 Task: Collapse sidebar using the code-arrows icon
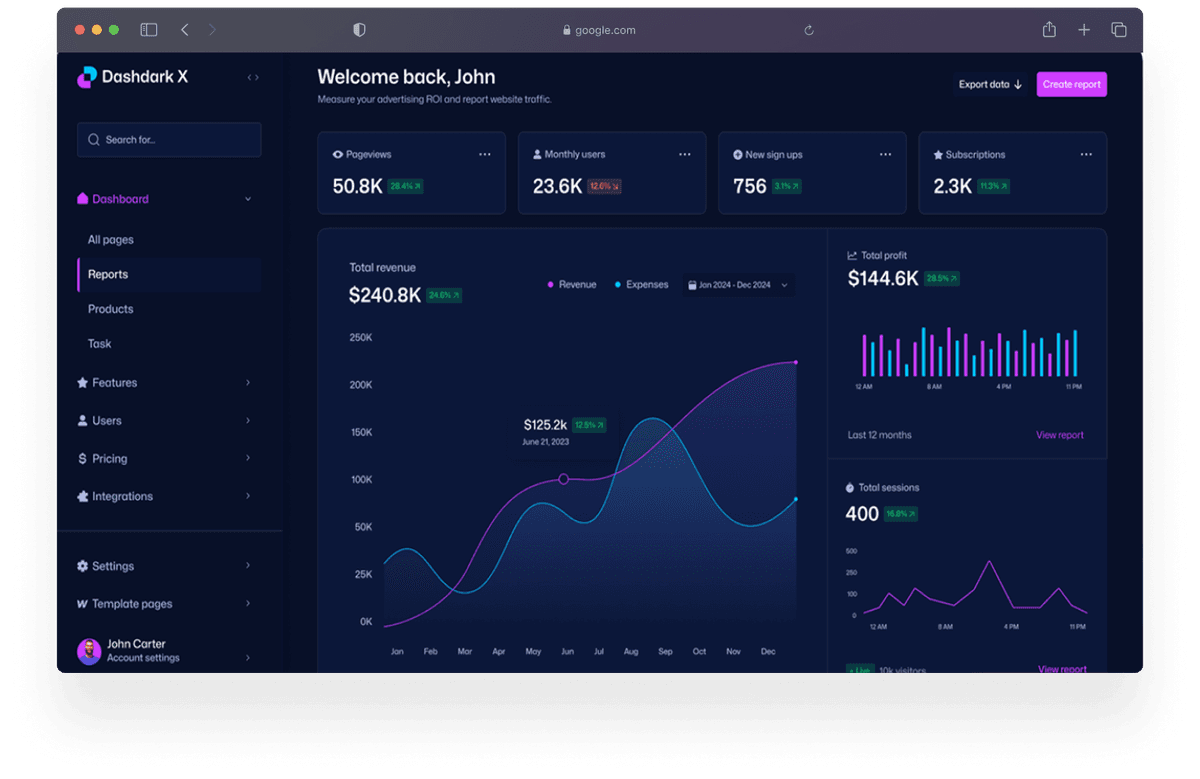coord(253,77)
